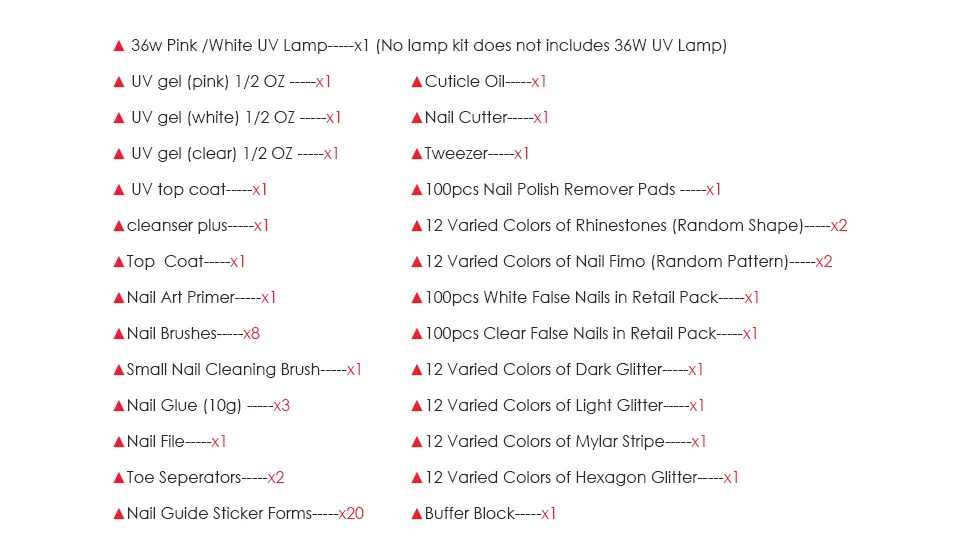
Task: Click red x20 quantity for Sticker Forms
Action: (351, 513)
